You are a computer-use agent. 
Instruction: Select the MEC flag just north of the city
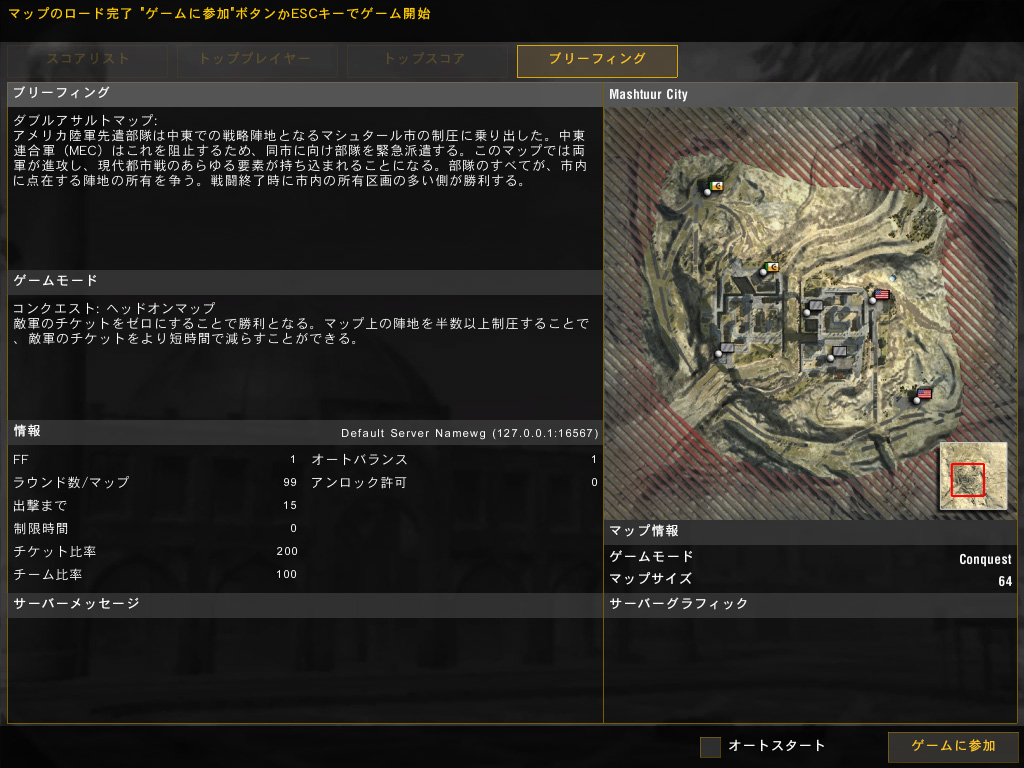(770, 268)
